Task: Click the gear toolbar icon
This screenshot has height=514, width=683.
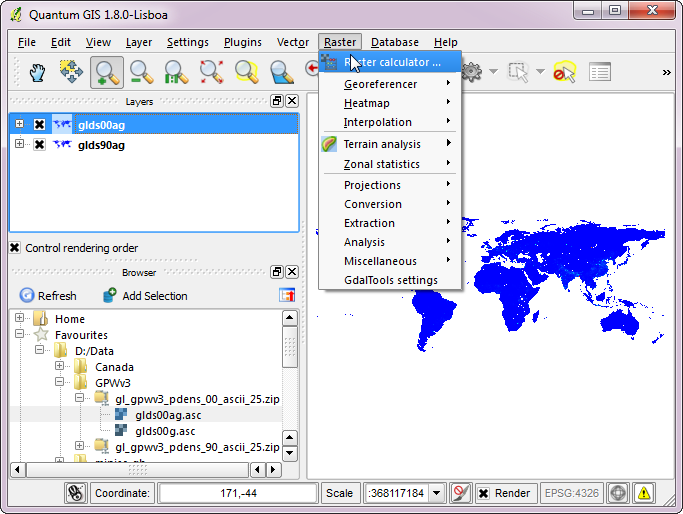Action: click(472, 71)
